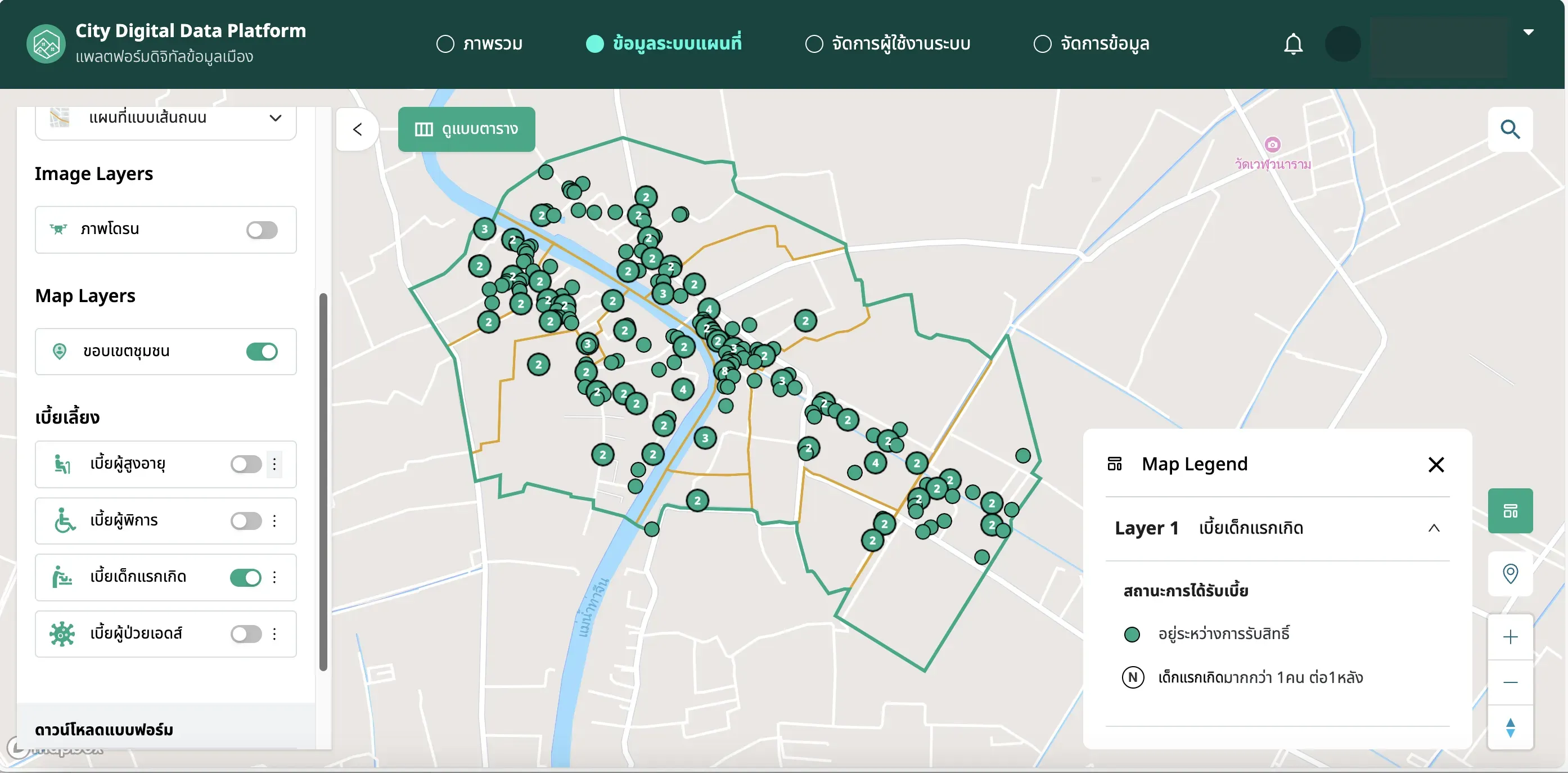
Task: Zoom in with the plus icon
Action: [x=1510, y=637]
